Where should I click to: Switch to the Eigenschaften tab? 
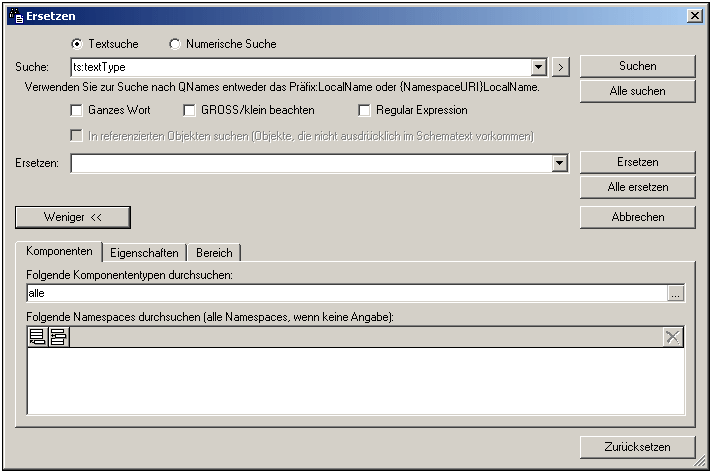pos(144,253)
